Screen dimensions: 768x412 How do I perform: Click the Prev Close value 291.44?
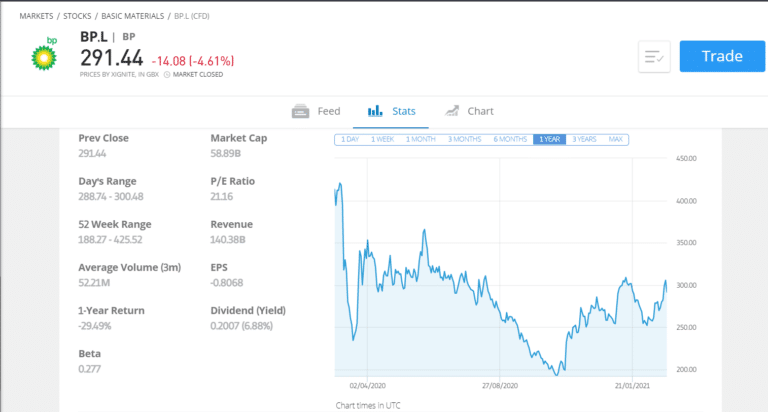92,153
